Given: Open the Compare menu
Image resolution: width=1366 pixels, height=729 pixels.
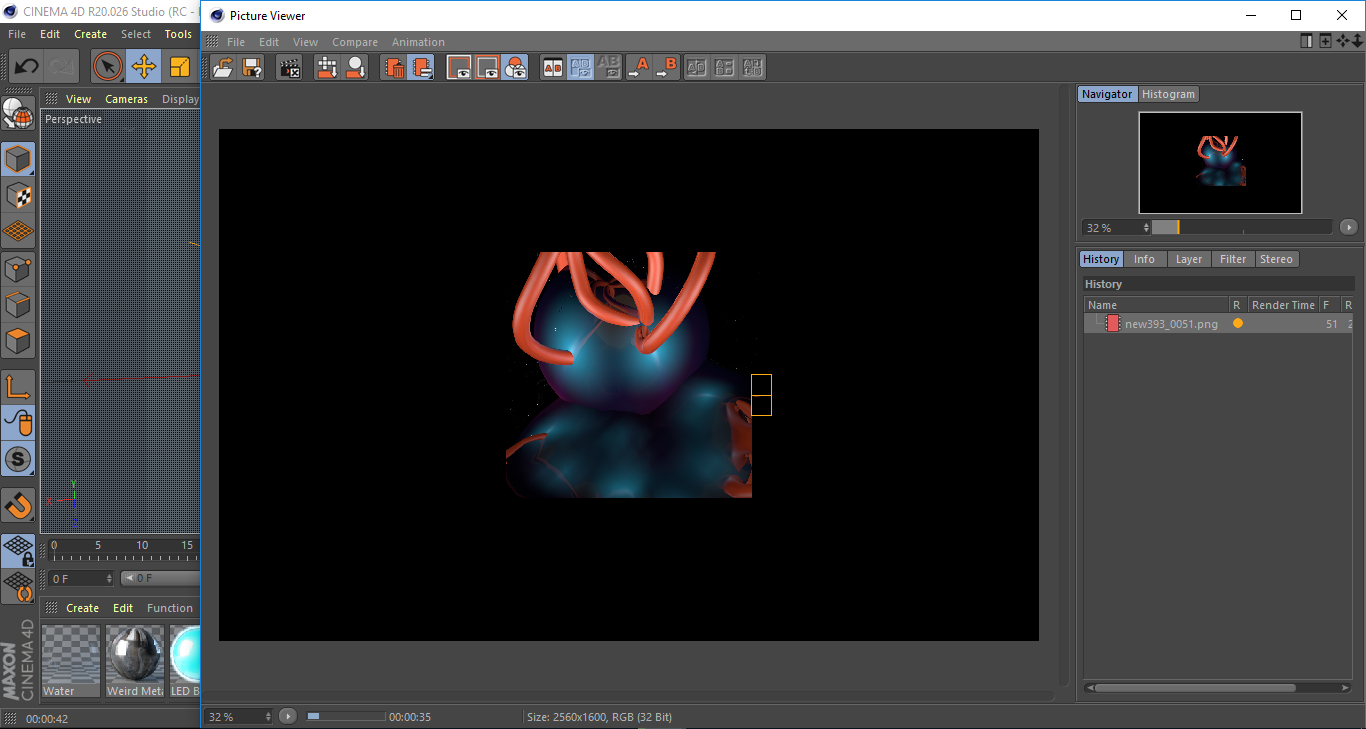Looking at the screenshot, I should 355,42.
